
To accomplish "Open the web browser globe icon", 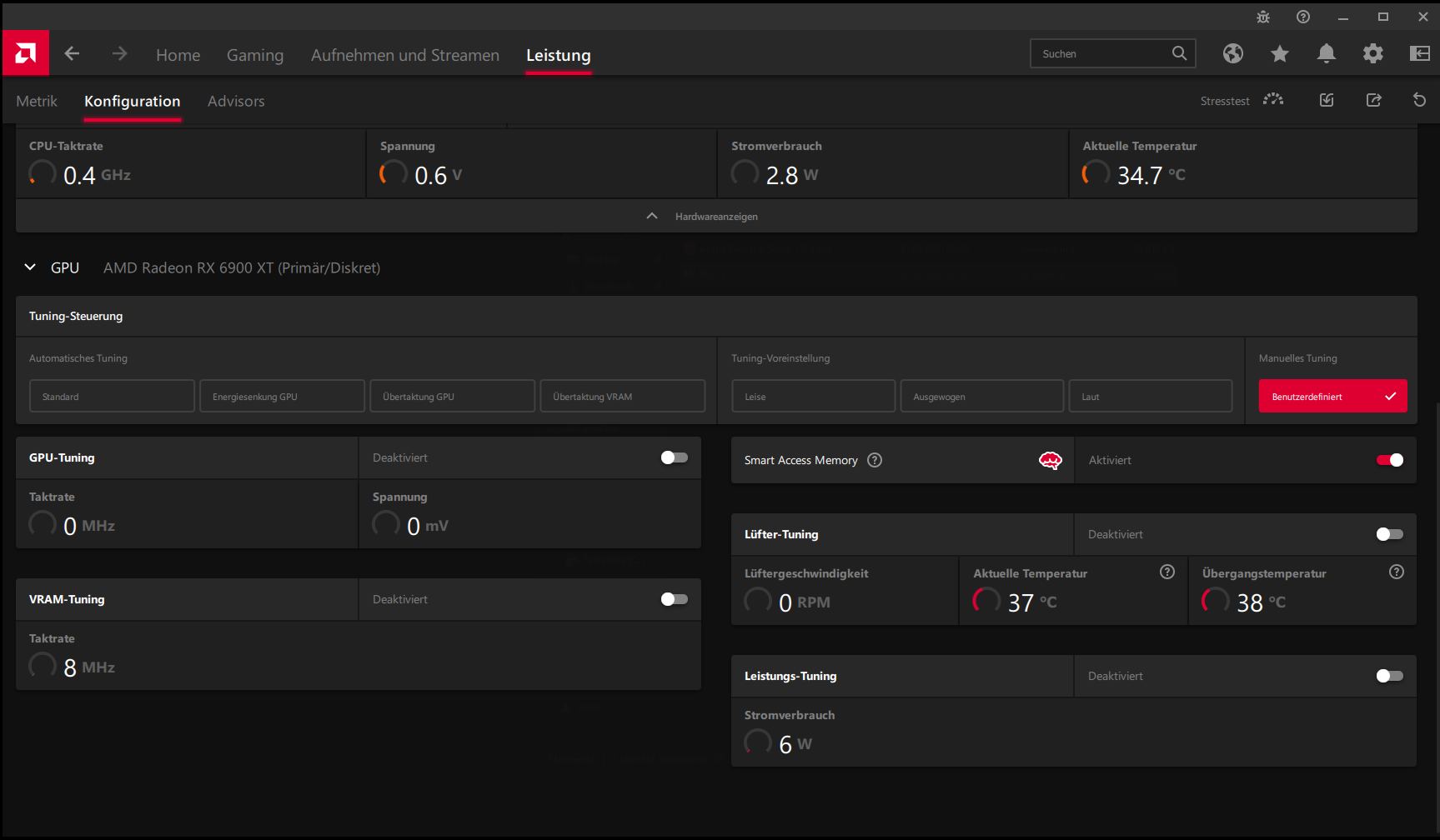I will pyautogui.click(x=1233, y=53).
